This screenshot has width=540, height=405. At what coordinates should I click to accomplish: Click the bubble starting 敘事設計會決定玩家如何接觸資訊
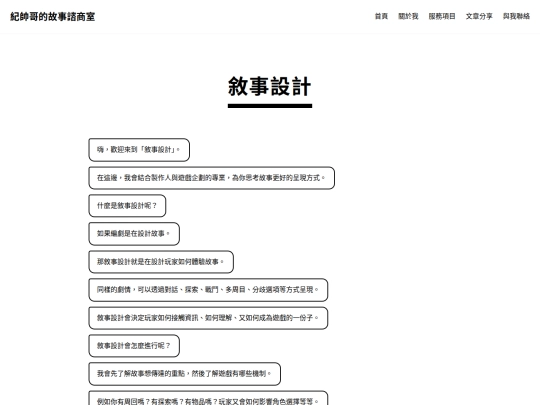[208, 318]
